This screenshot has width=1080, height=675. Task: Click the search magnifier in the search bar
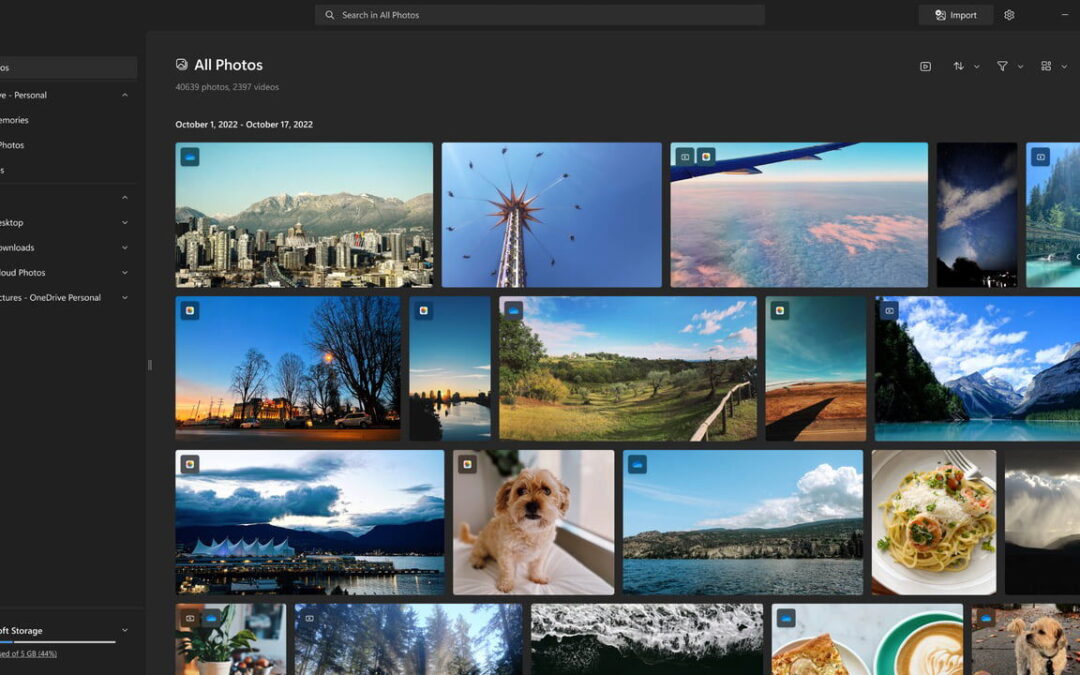point(329,15)
